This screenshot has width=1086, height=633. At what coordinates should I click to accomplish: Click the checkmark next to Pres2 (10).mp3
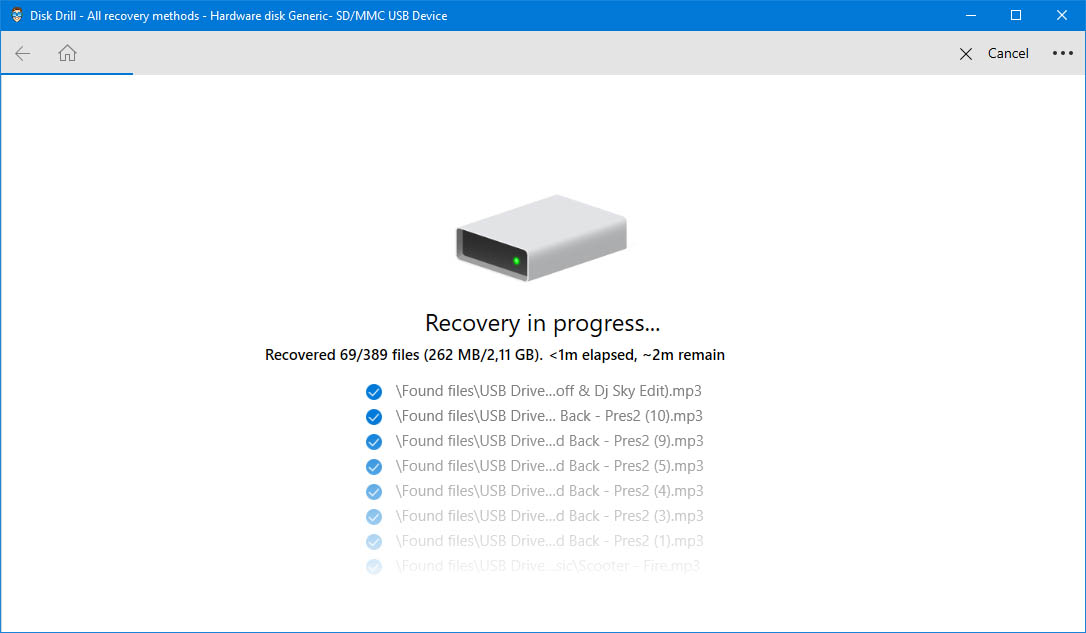pyautogui.click(x=374, y=416)
